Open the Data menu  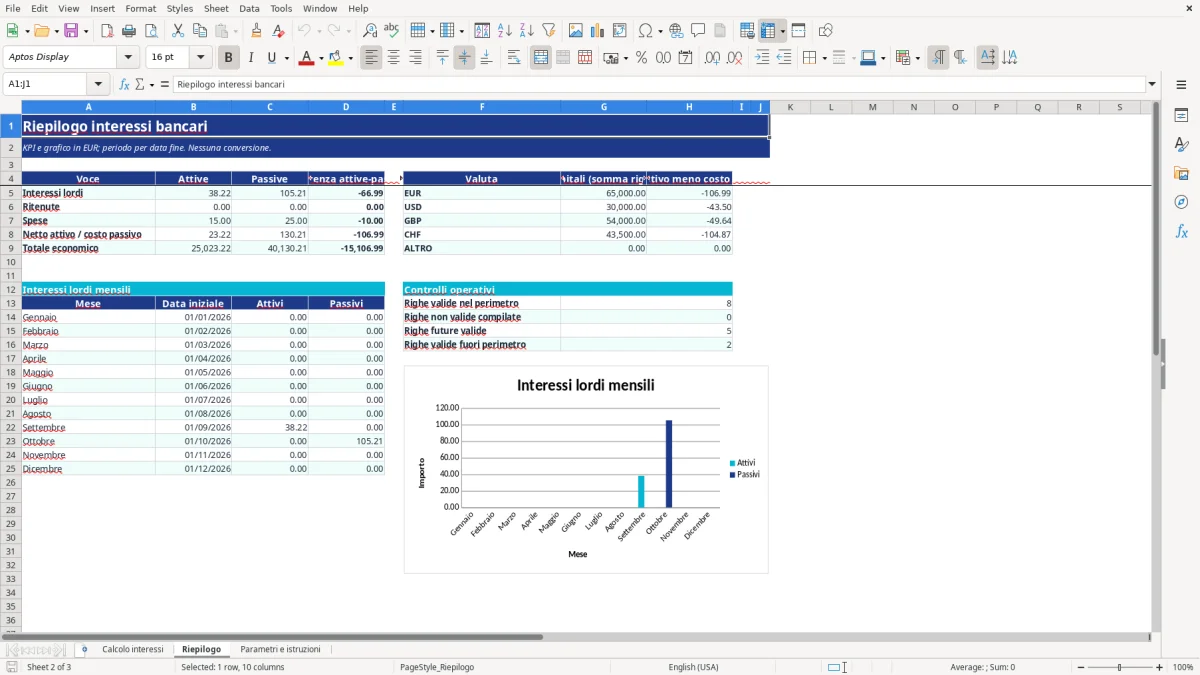click(249, 8)
